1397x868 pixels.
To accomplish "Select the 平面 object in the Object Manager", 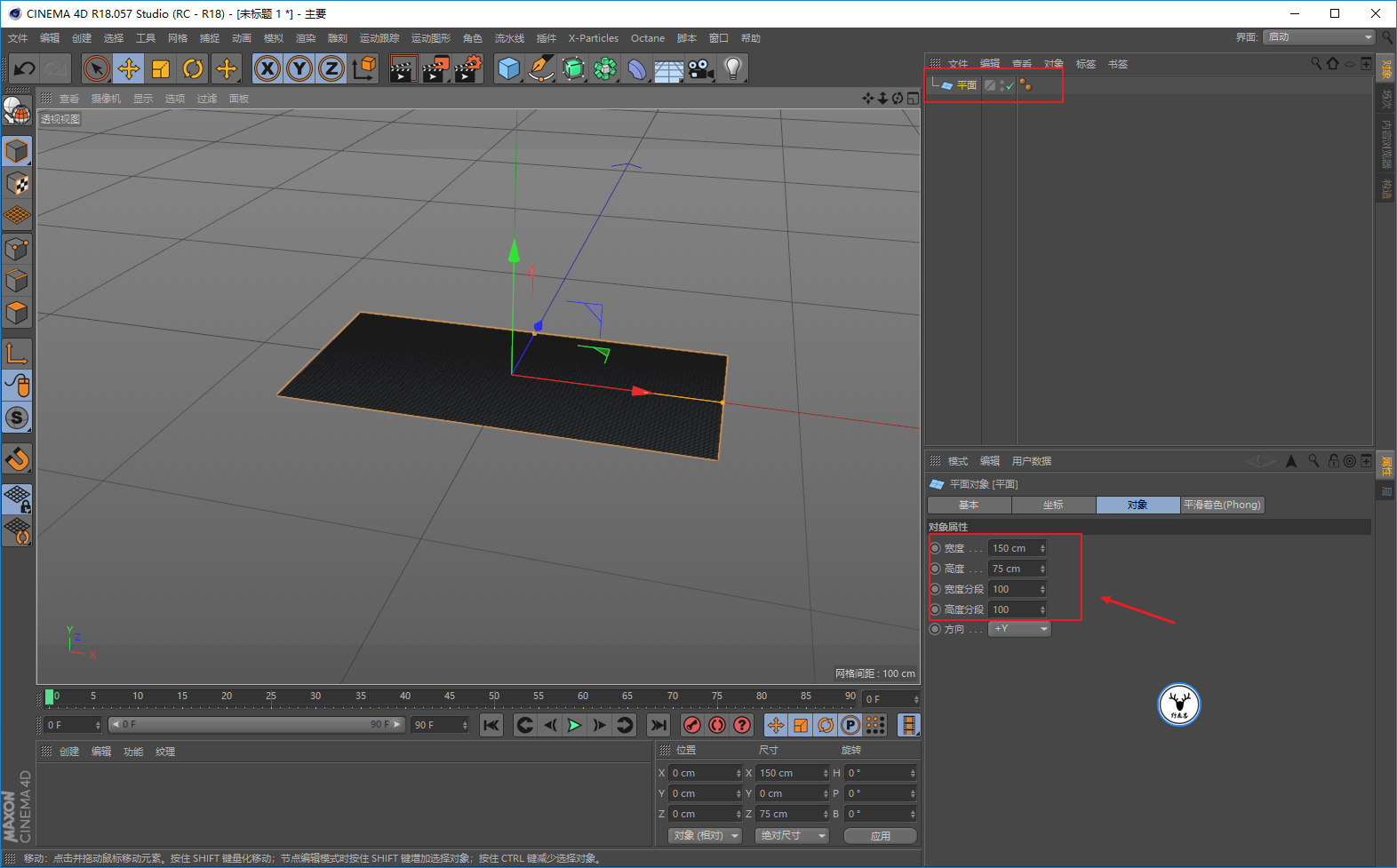I will (966, 85).
